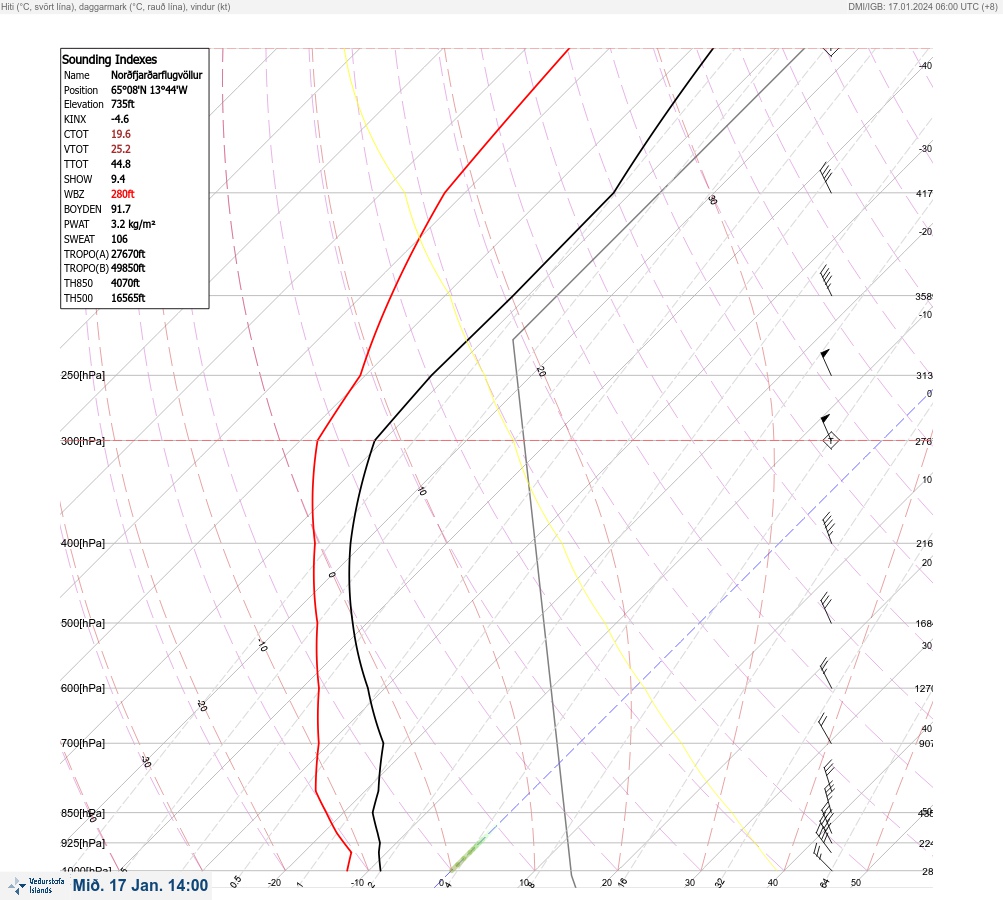1003x900 pixels.
Task: Click the 925[hPa] pressure label
Action: [x=83, y=843]
